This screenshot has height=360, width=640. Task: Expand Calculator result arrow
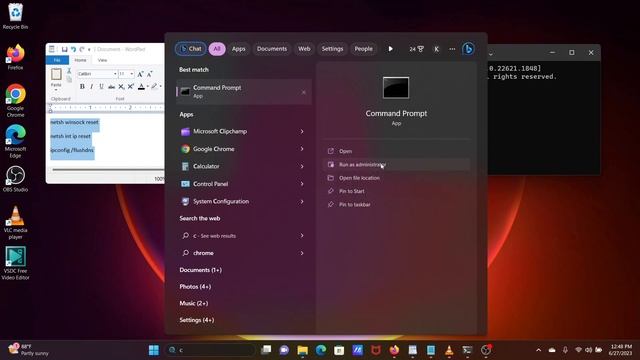[x=302, y=167]
